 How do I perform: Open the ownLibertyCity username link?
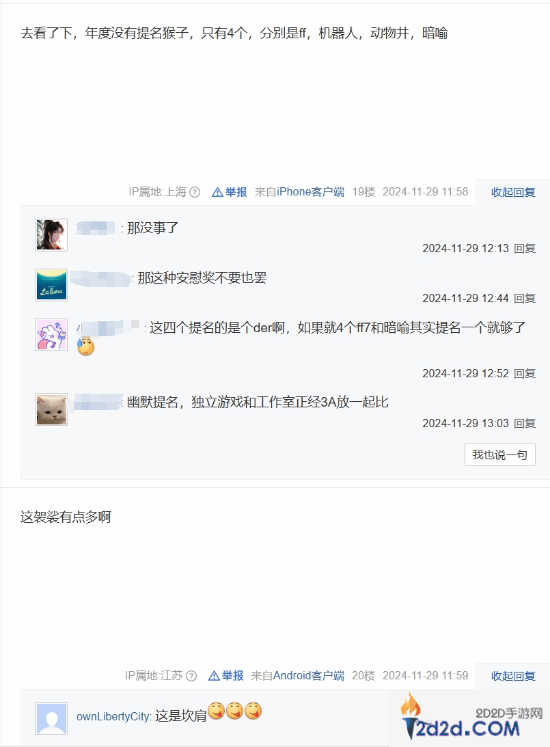[113, 716]
